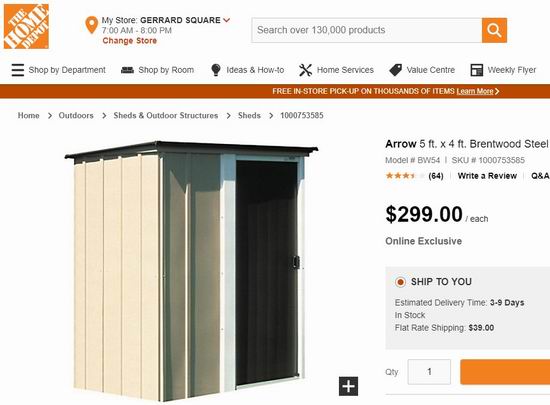
Task: Click the Change Store link
Action: coord(130,41)
